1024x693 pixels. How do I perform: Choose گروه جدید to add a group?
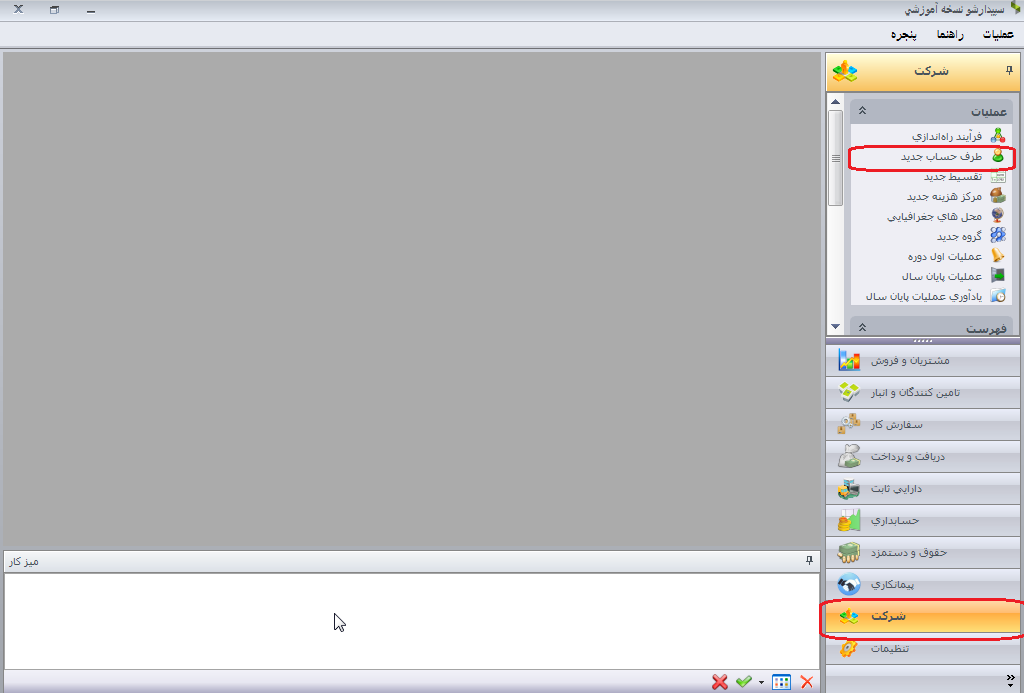click(971, 236)
